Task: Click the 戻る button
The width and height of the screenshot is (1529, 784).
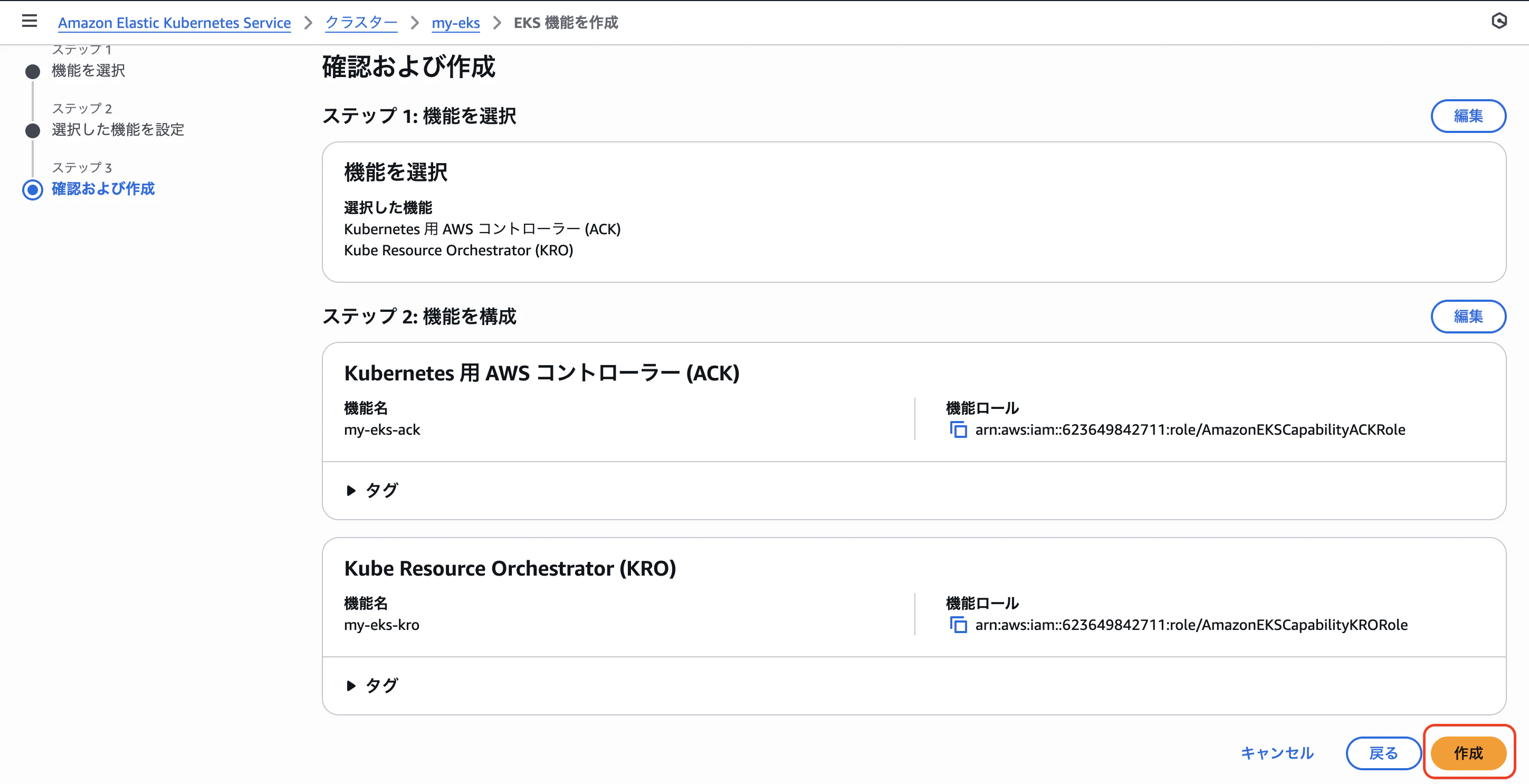Action: tap(1383, 753)
